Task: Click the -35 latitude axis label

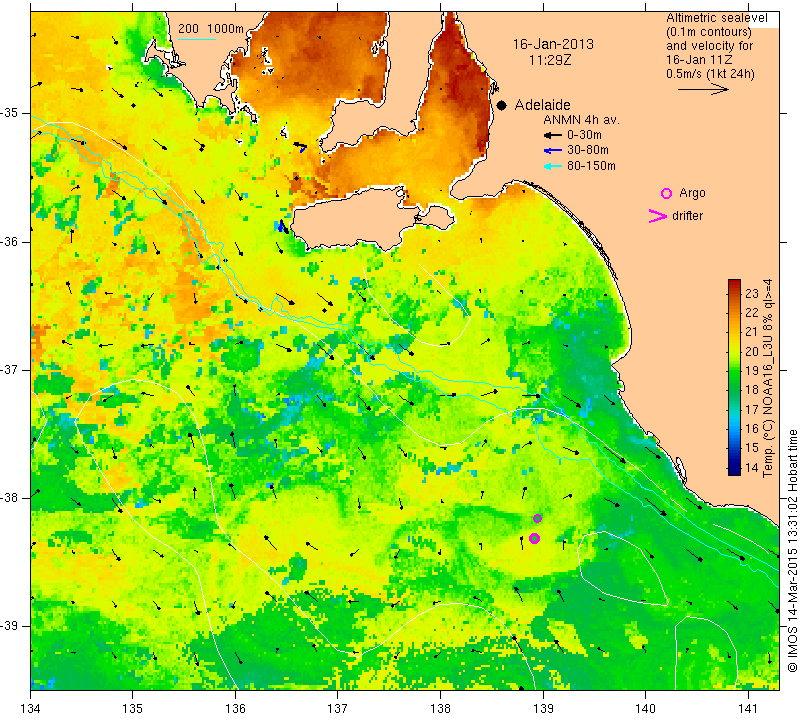Action: (x=10, y=113)
